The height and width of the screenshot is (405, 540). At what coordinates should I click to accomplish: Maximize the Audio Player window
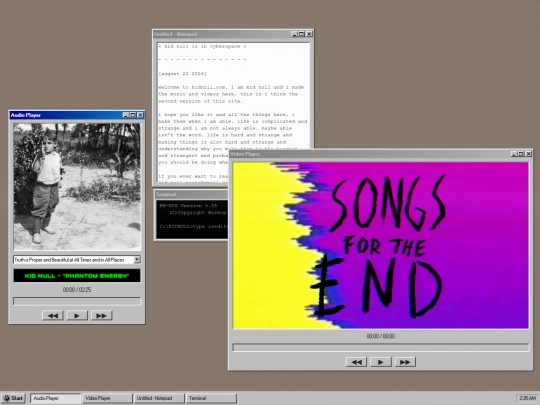pos(133,115)
